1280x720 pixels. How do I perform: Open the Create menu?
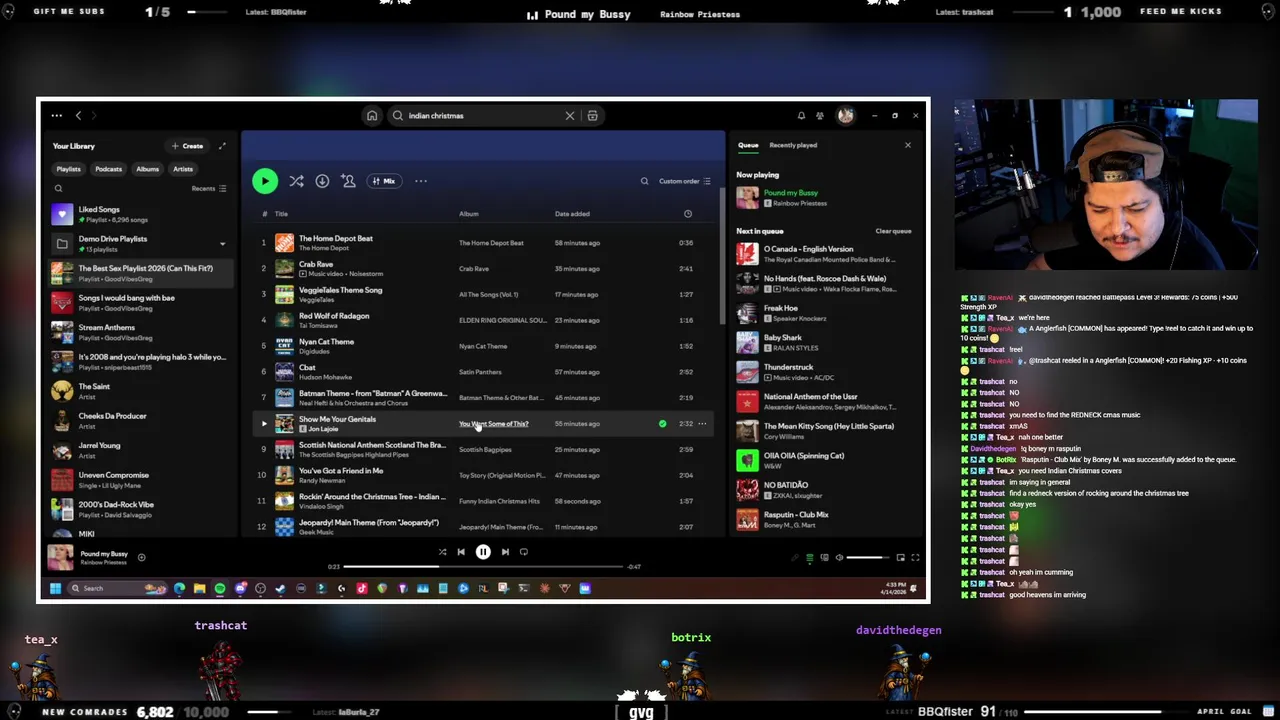click(x=188, y=146)
